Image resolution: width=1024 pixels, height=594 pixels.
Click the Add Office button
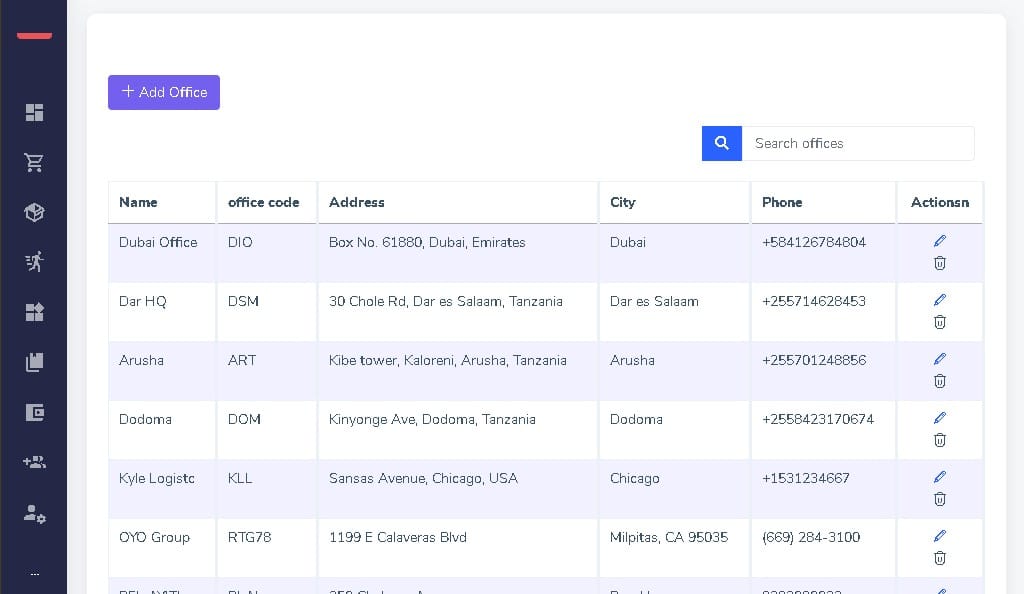click(x=164, y=92)
